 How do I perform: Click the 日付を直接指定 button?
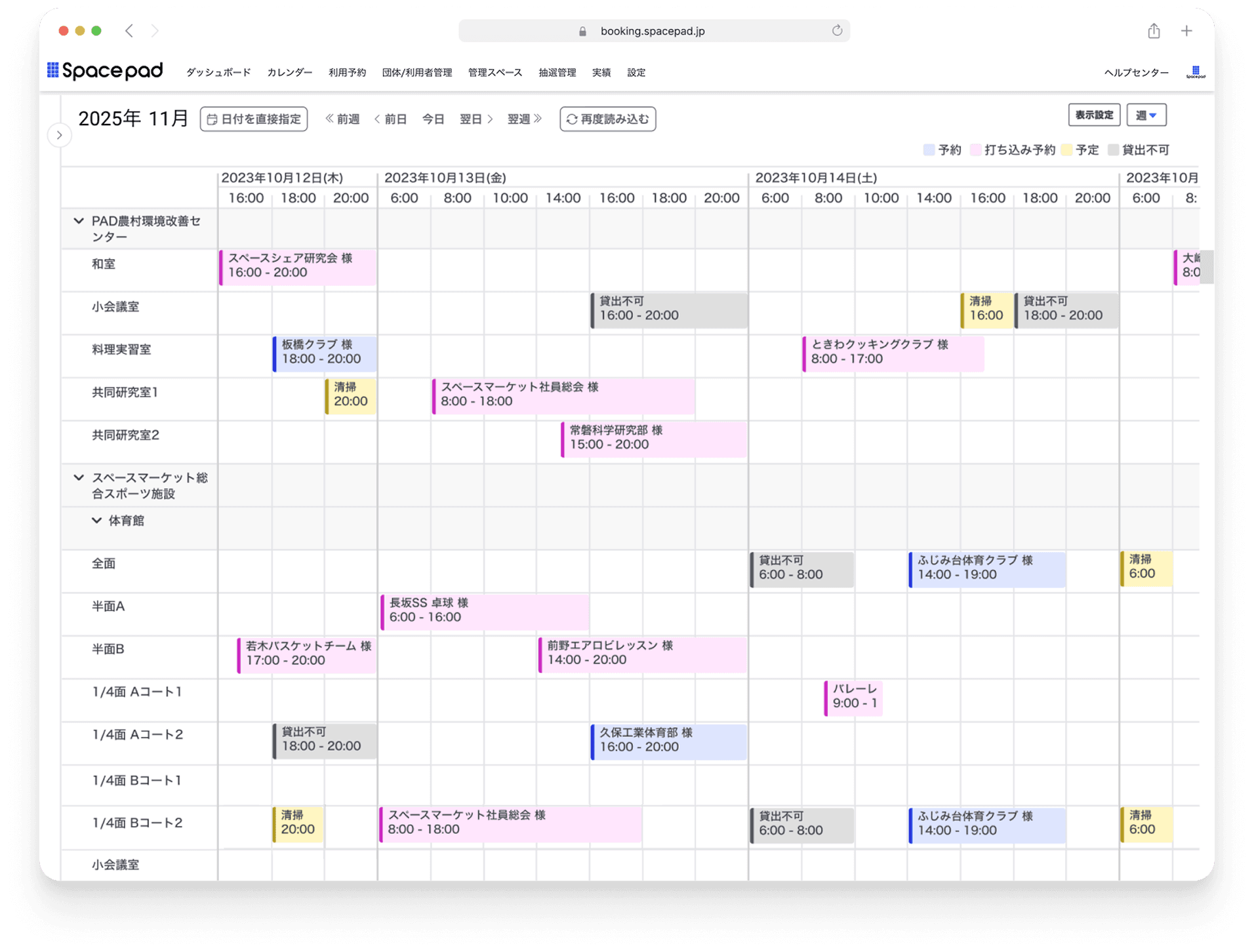point(254,119)
